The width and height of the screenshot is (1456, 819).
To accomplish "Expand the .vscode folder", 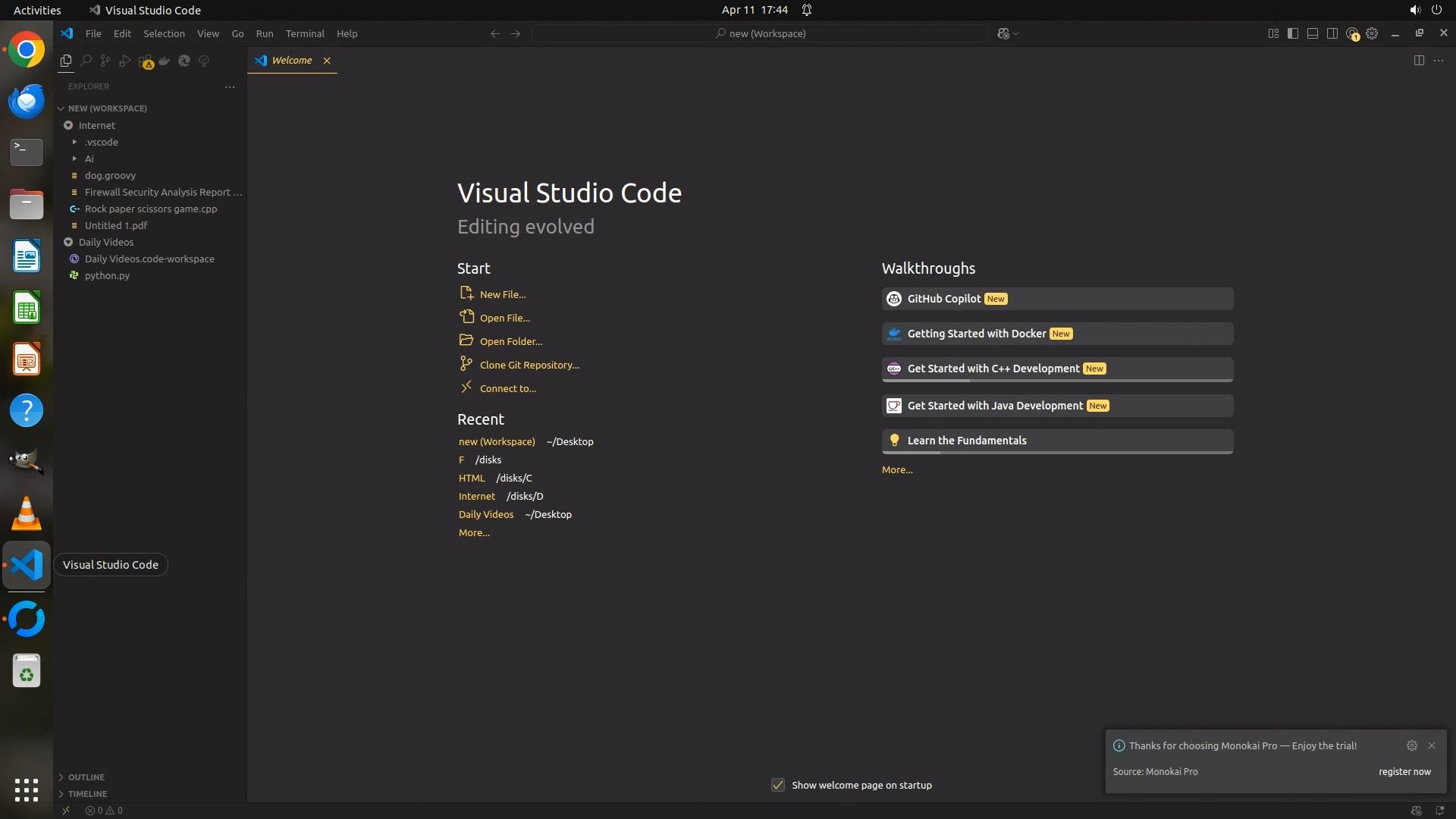I will (101, 142).
